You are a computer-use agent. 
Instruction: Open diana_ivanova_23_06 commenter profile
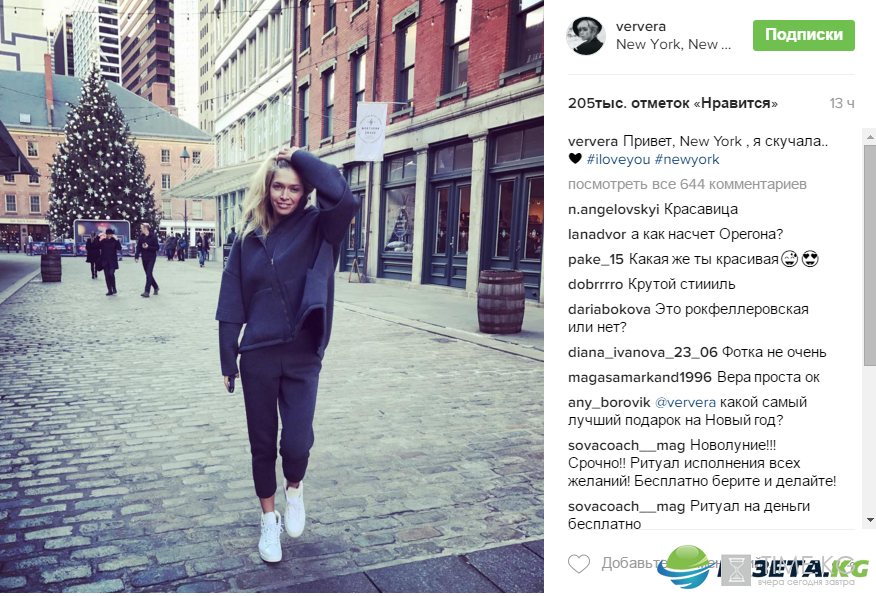coord(642,352)
